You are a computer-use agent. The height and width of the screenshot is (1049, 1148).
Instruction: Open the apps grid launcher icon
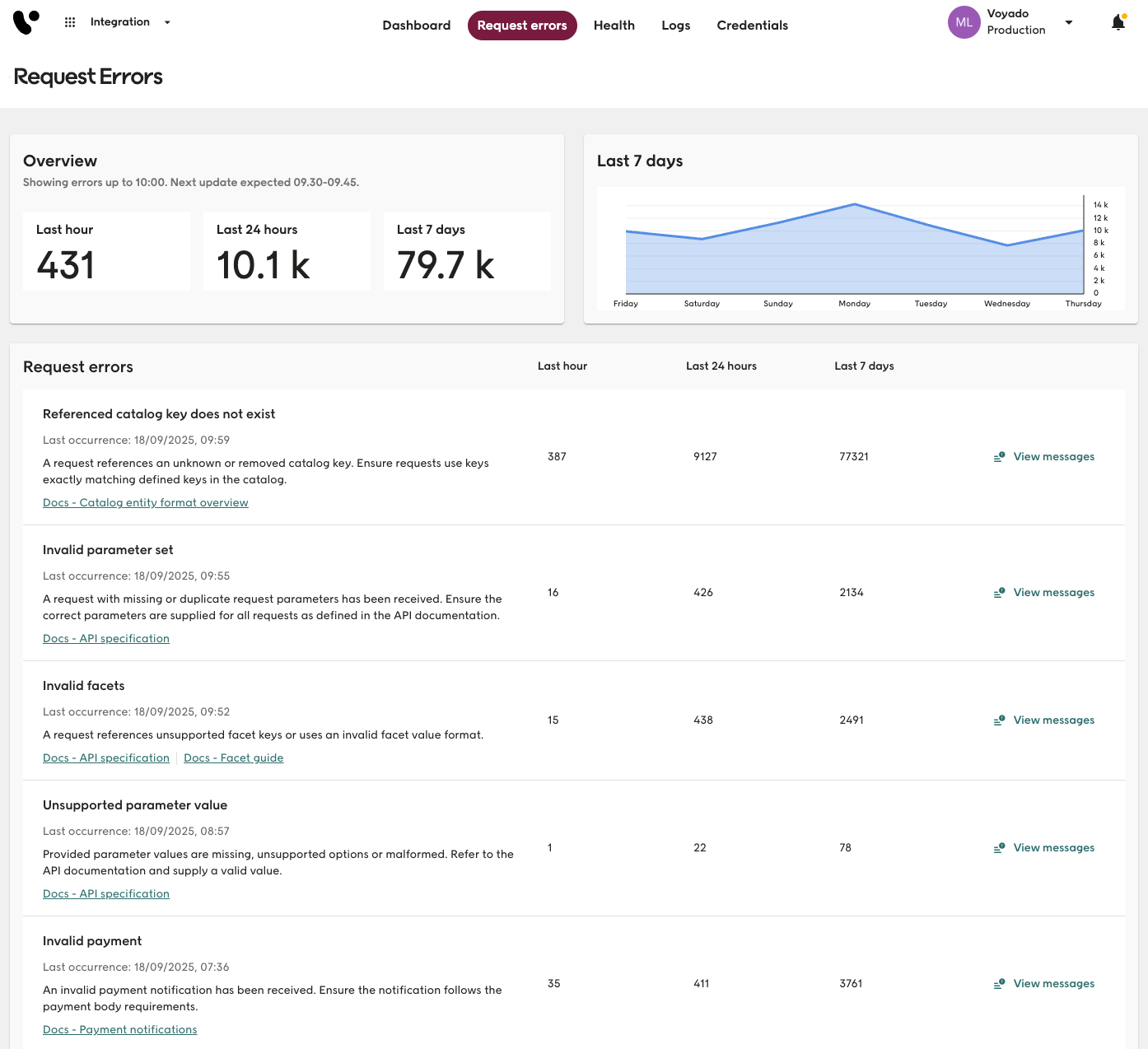[x=70, y=22]
